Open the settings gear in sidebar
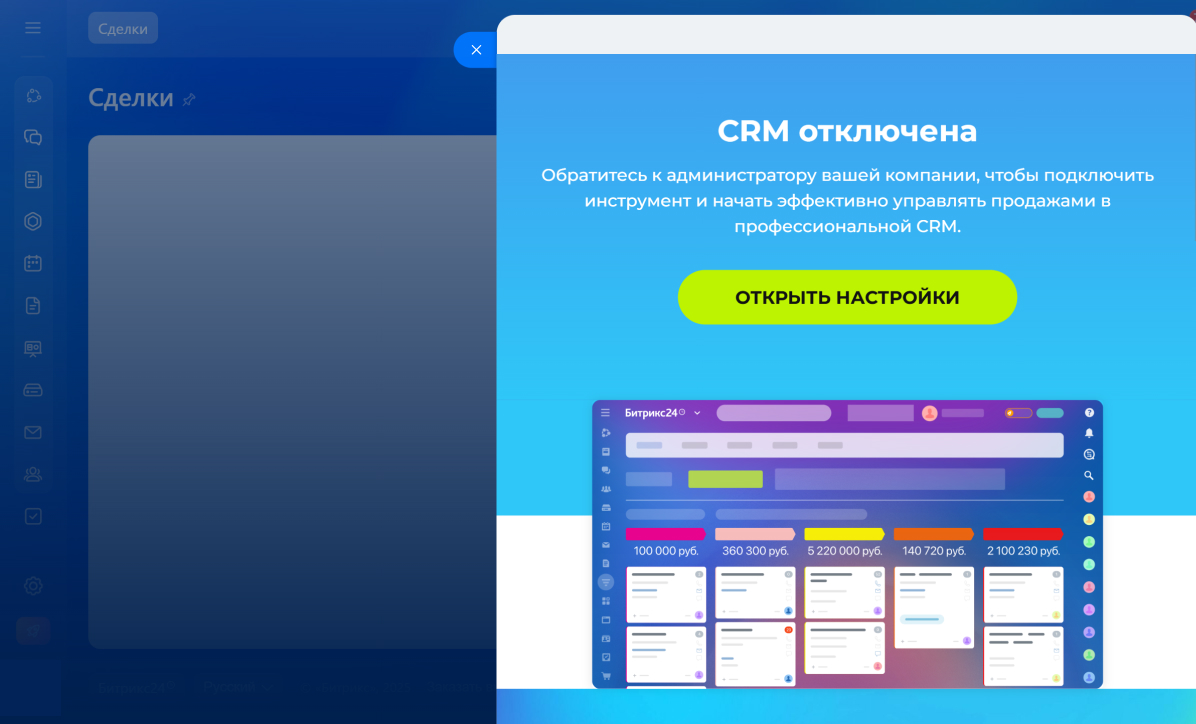1196x724 pixels. click(x=33, y=586)
